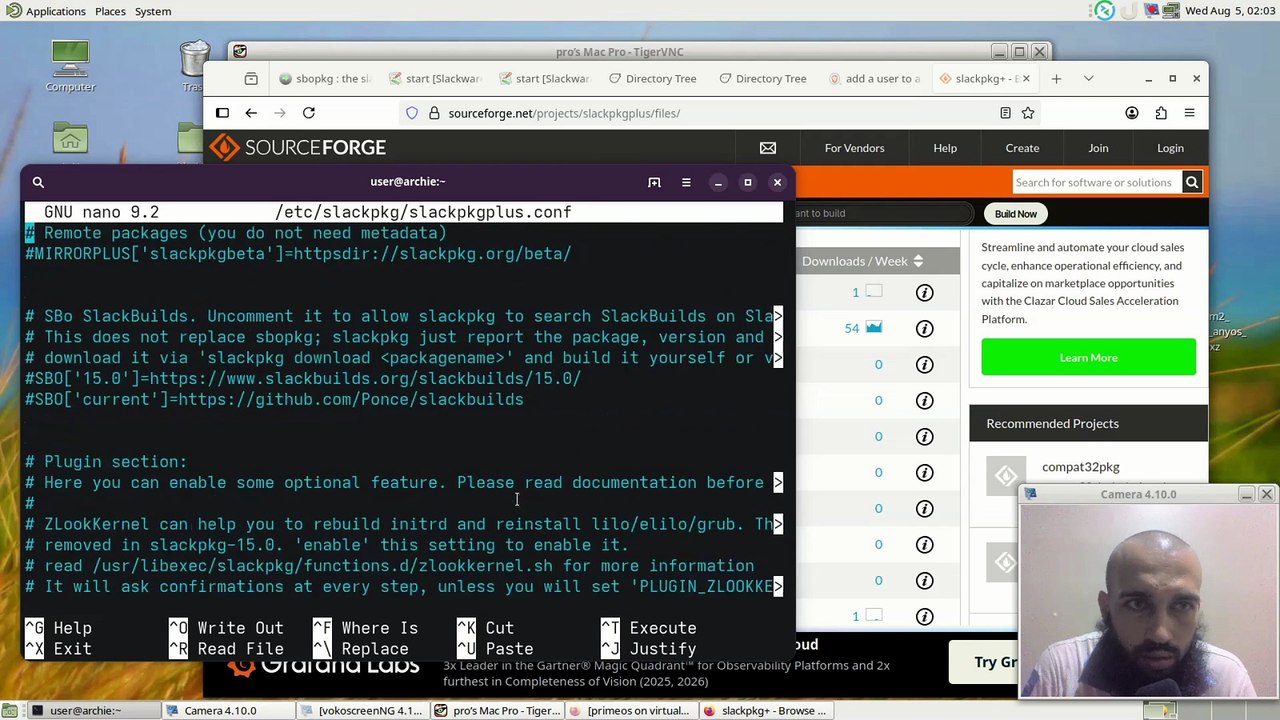Click the SourceForge mail envelope icon
This screenshot has height=720, width=1280.
768,148
